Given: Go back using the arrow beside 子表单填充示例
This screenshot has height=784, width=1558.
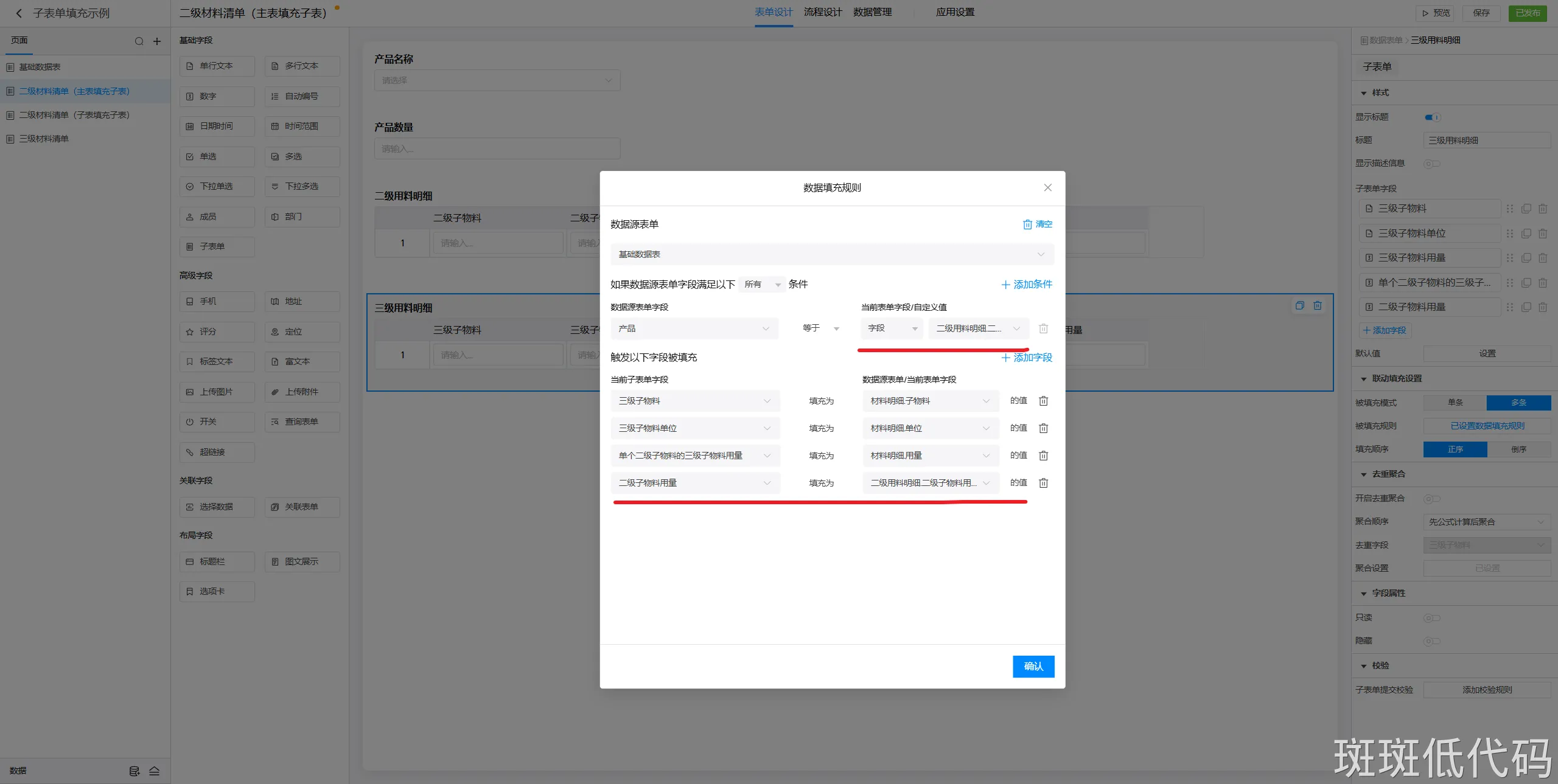Looking at the screenshot, I should point(19,13).
